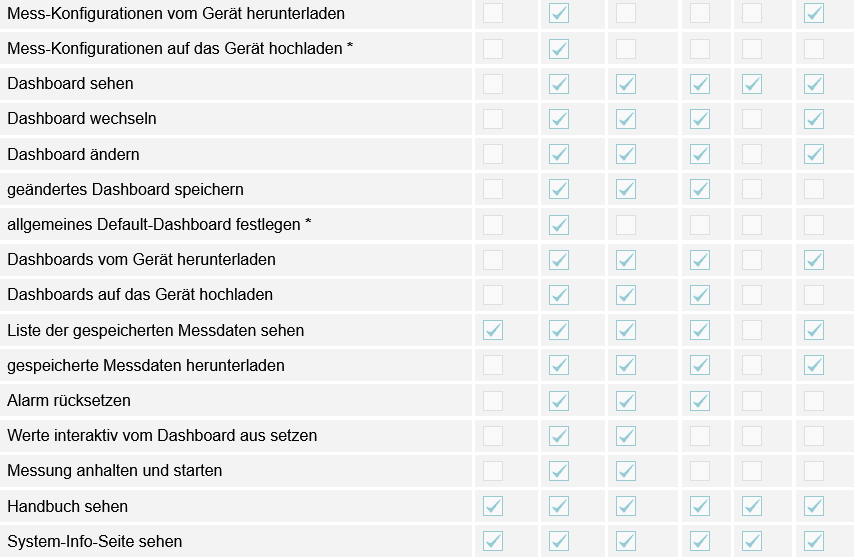Uncheck third-column box for 'Dashboard ändern'

pyautogui.click(x=626, y=154)
